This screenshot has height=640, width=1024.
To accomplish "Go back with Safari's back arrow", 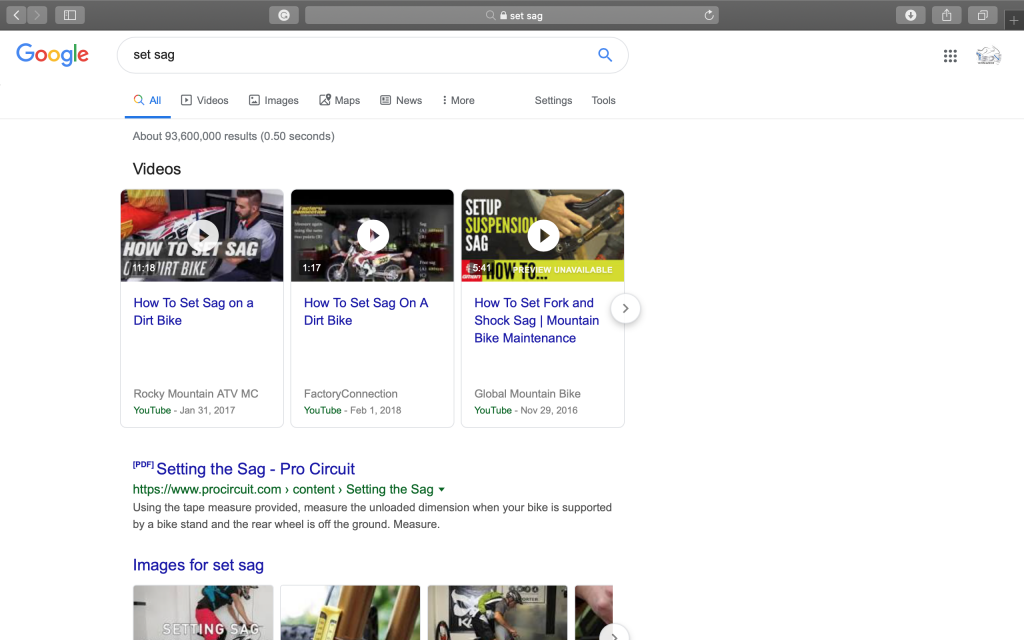I will (16, 15).
